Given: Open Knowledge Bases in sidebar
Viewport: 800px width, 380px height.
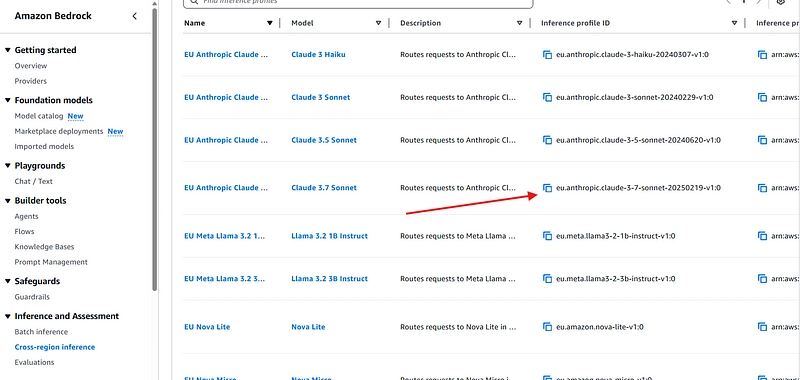Looking at the screenshot, I should [44, 247].
